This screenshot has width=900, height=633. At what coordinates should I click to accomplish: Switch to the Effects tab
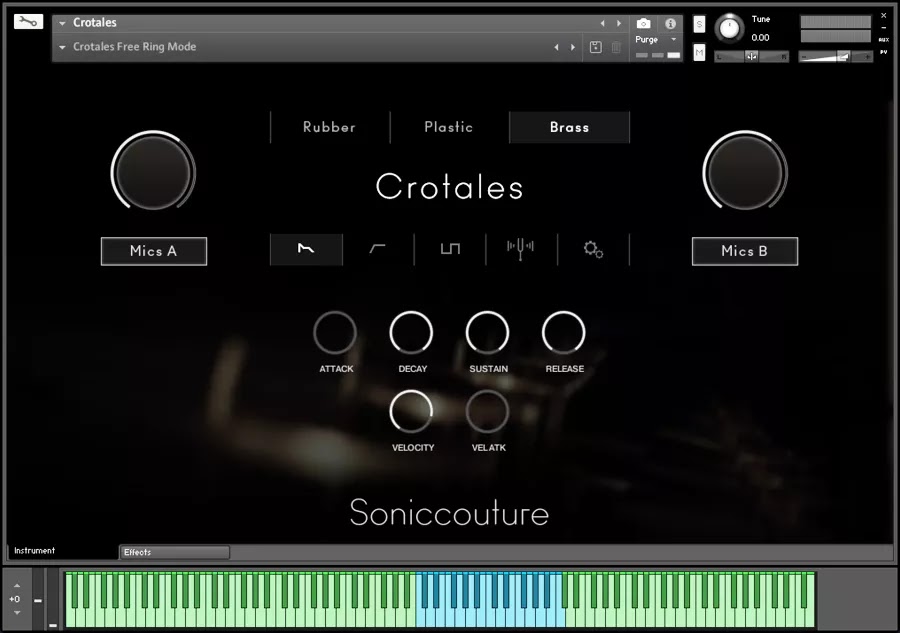[173, 551]
